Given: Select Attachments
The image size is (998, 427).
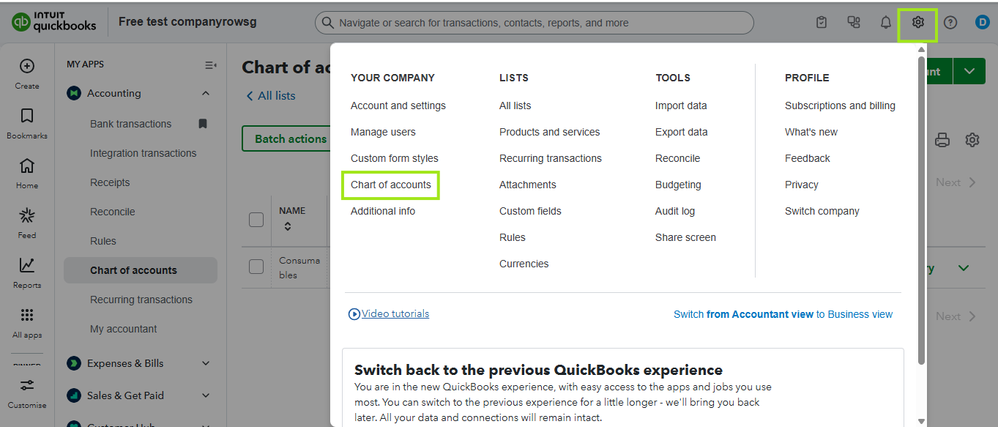Looking at the screenshot, I should [x=528, y=185].
